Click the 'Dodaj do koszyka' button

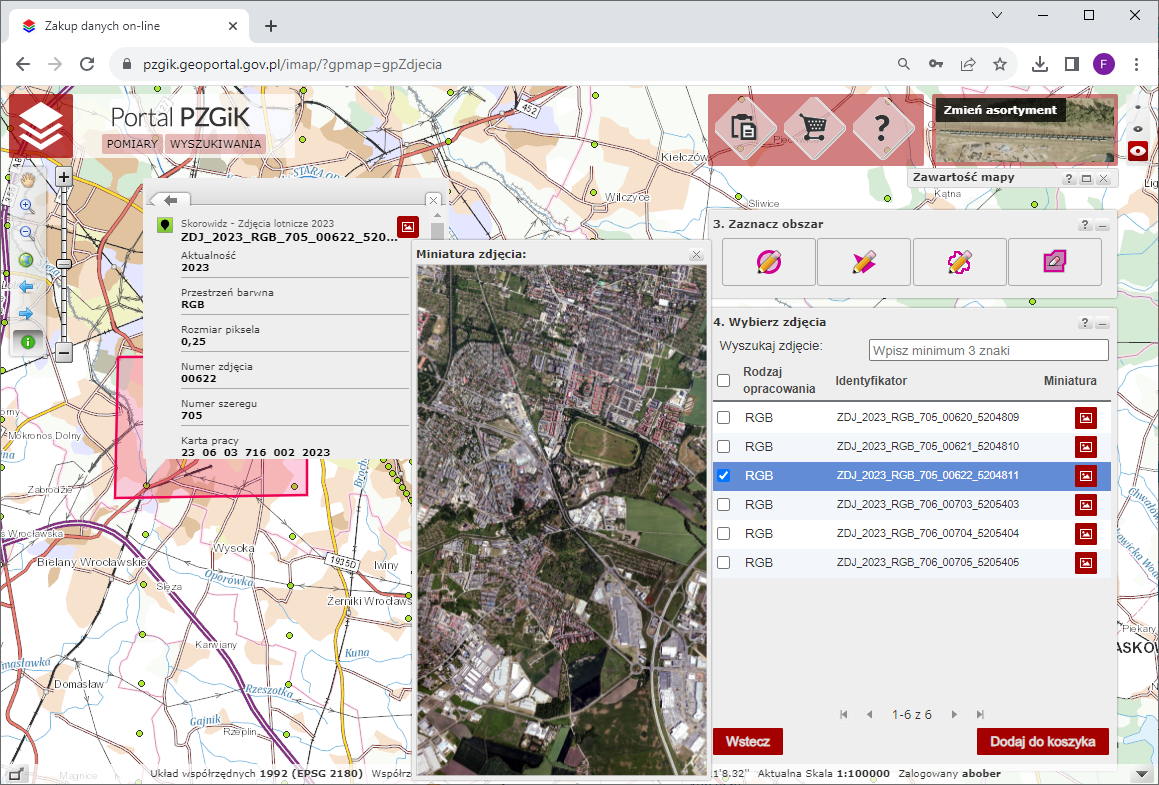point(1042,742)
